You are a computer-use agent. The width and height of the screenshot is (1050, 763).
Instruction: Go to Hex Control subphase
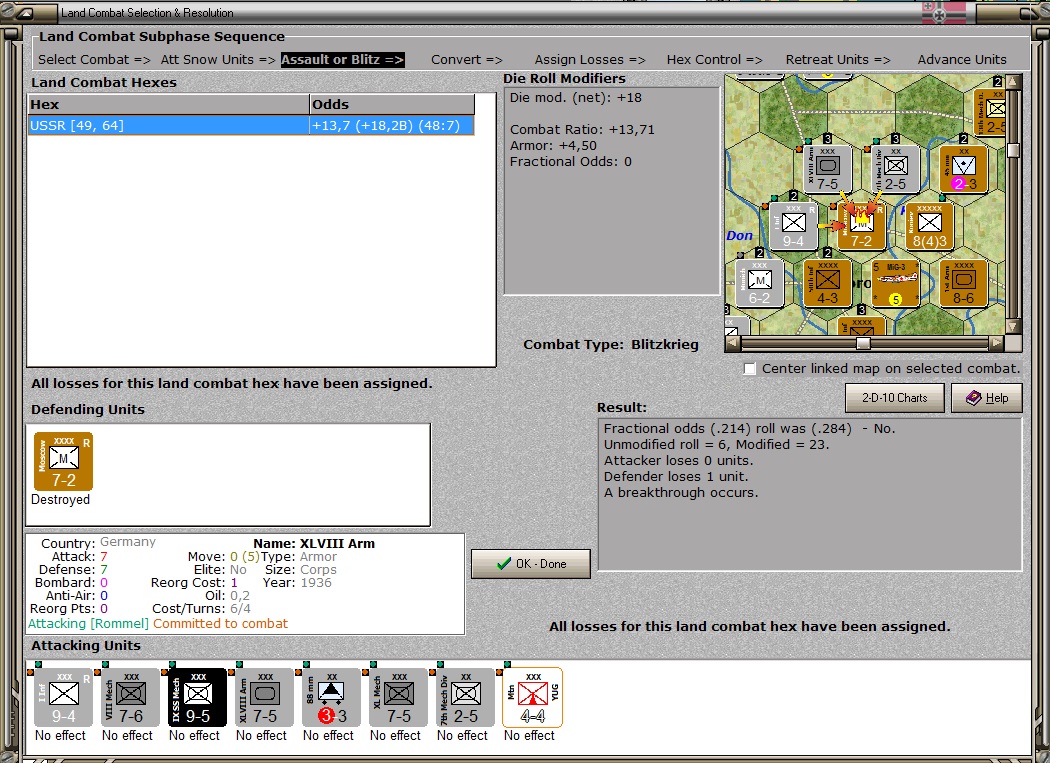click(715, 60)
